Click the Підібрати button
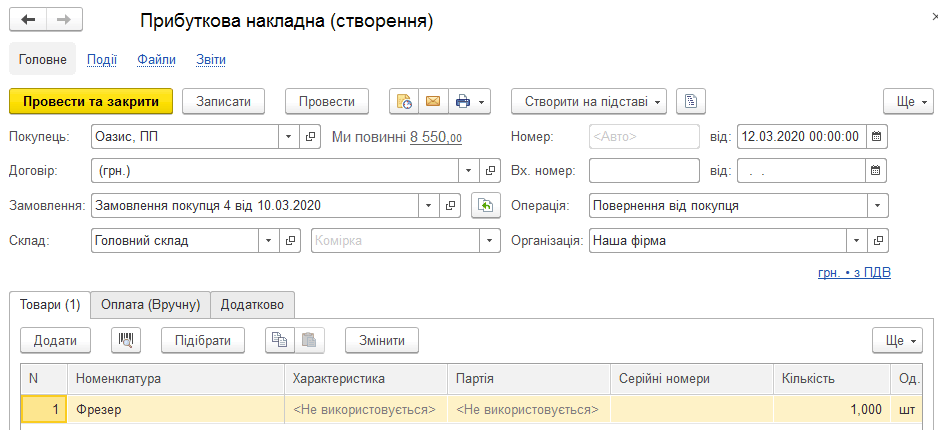The height and width of the screenshot is (430, 938). click(x=203, y=340)
